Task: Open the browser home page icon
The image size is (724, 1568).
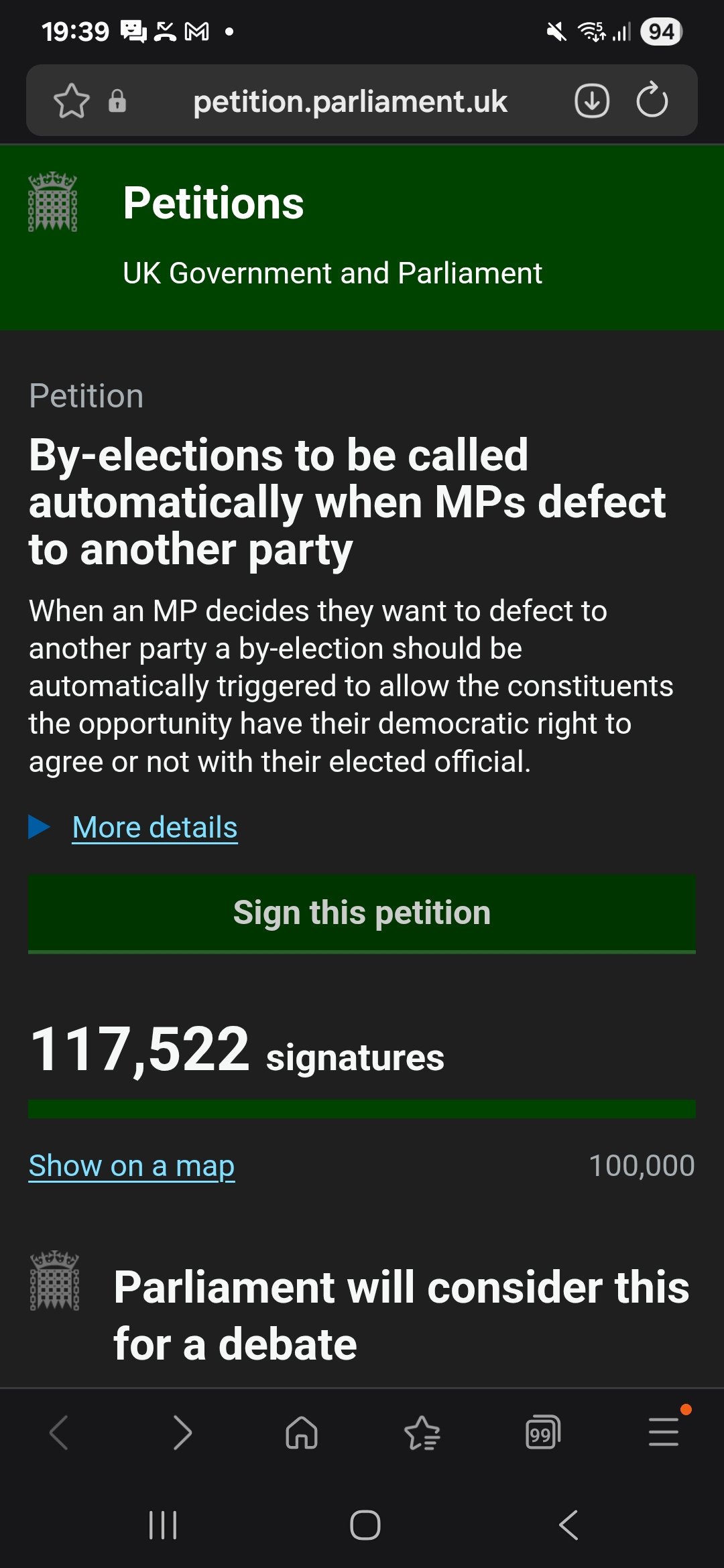Action: (x=302, y=1433)
